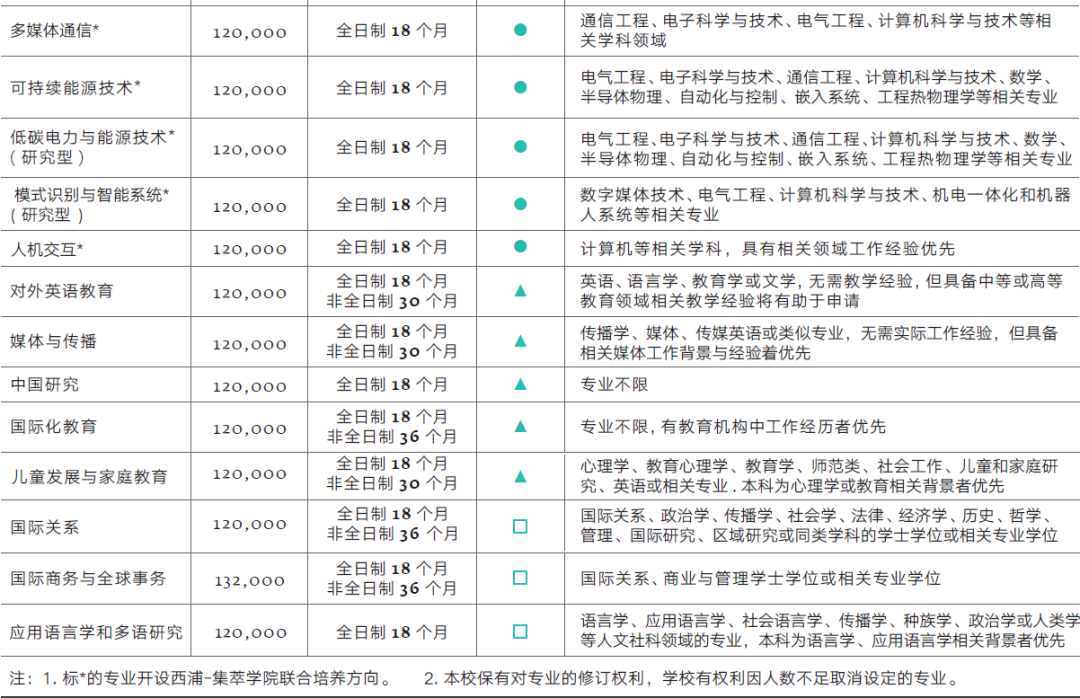Select the circle icon beside 多媒体通信

point(521,31)
